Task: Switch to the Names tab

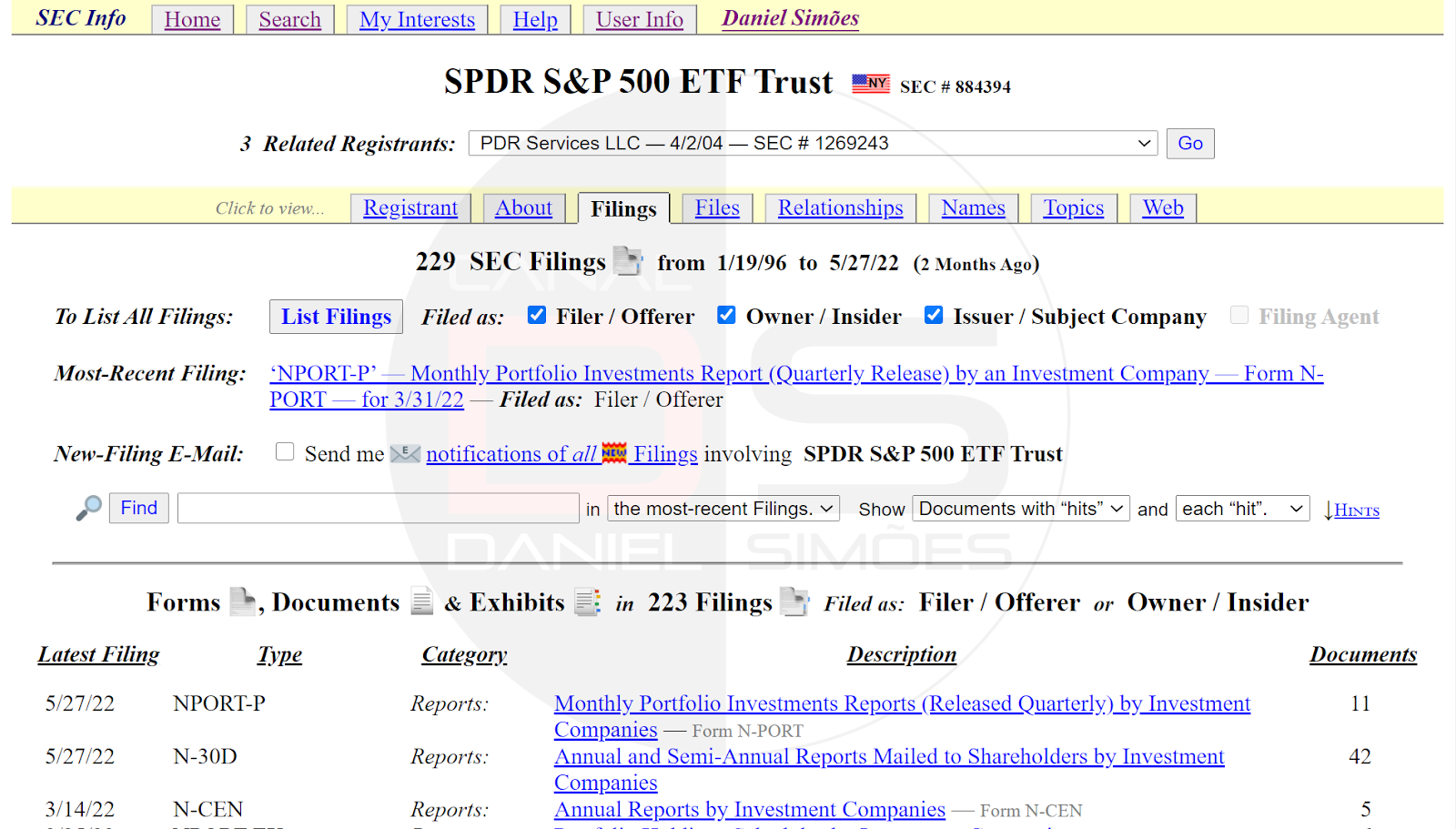Action: pyautogui.click(x=973, y=207)
